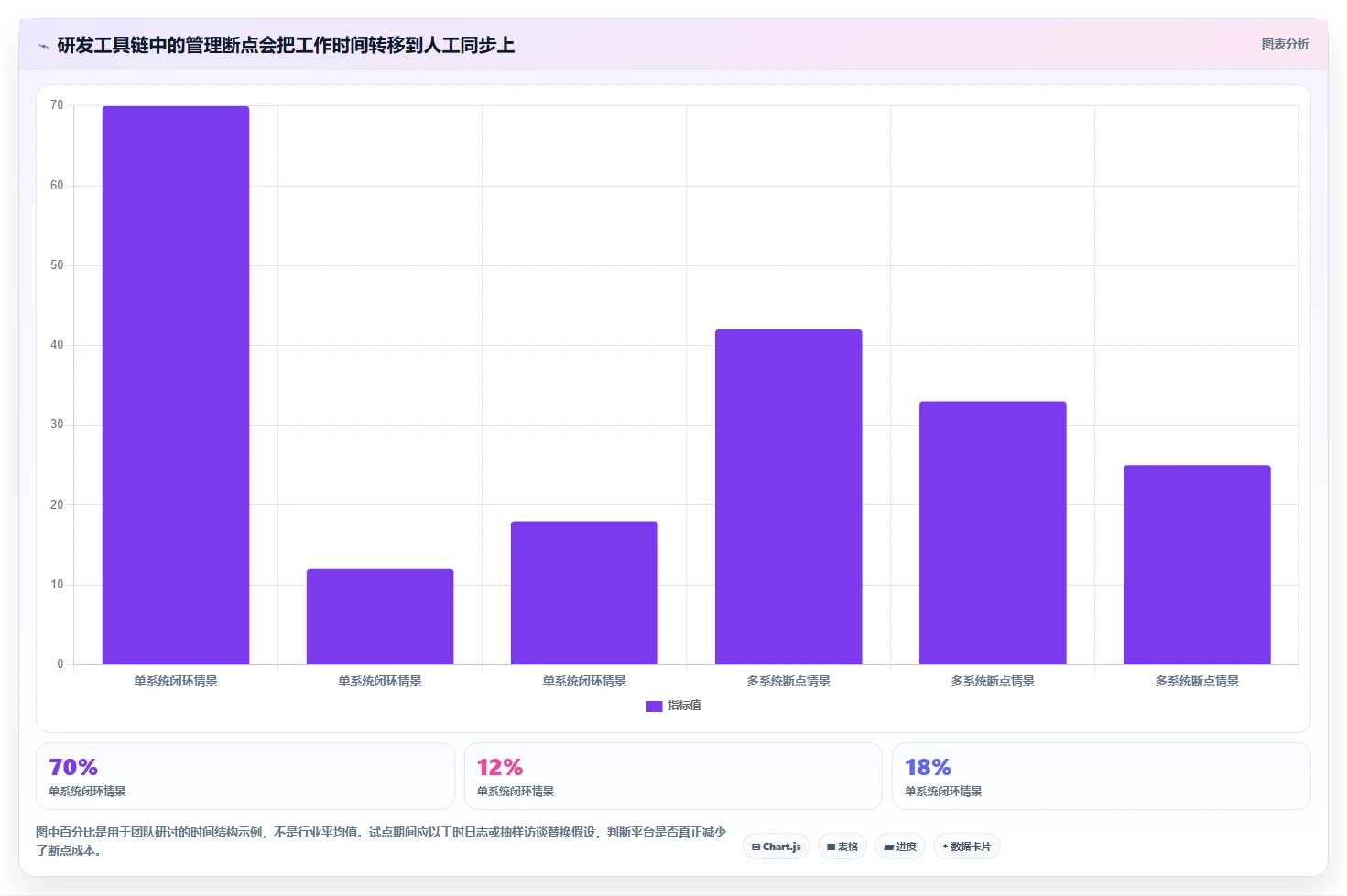The height and width of the screenshot is (896, 1347).
Task: Click the y-axis label 20
Action: click(57, 505)
